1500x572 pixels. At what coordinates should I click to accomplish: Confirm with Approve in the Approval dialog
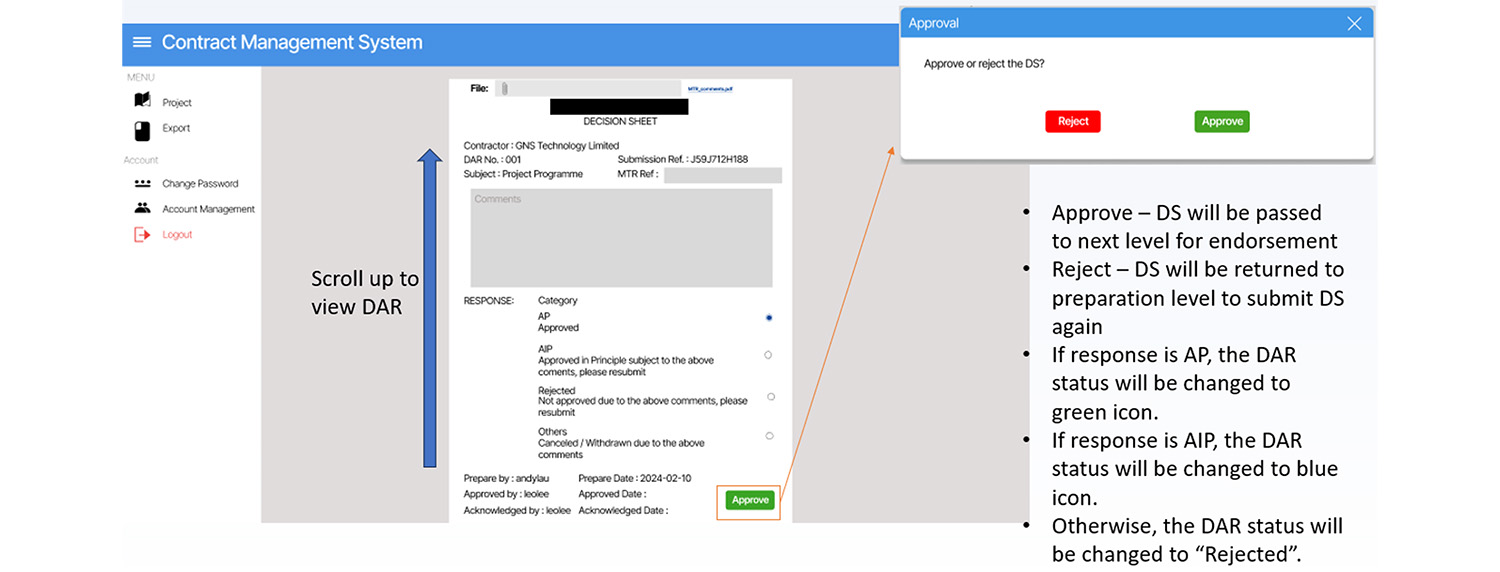coord(1221,121)
